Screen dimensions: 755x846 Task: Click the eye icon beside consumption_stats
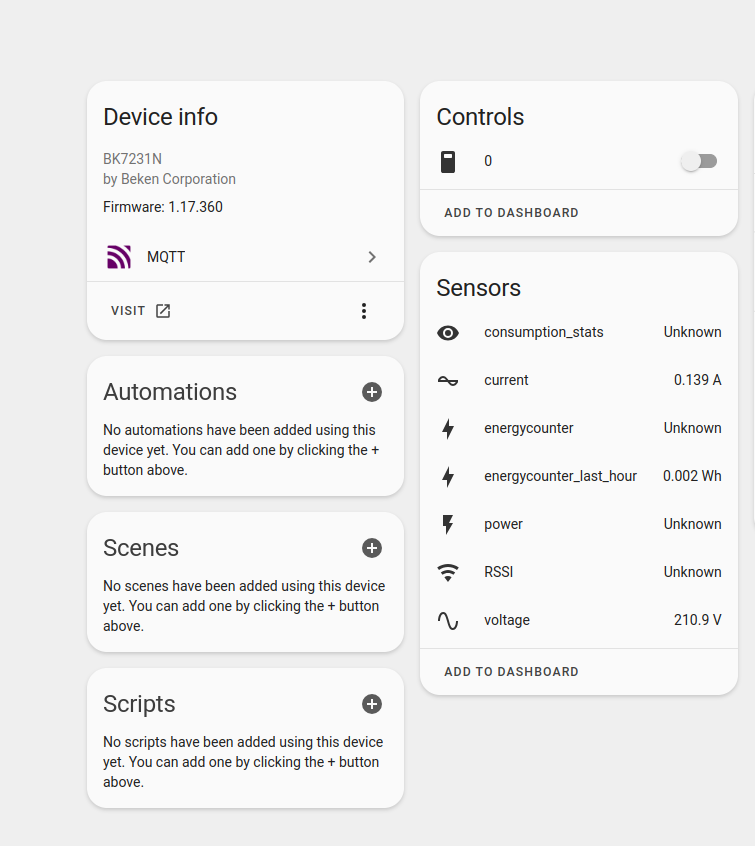click(x=448, y=332)
